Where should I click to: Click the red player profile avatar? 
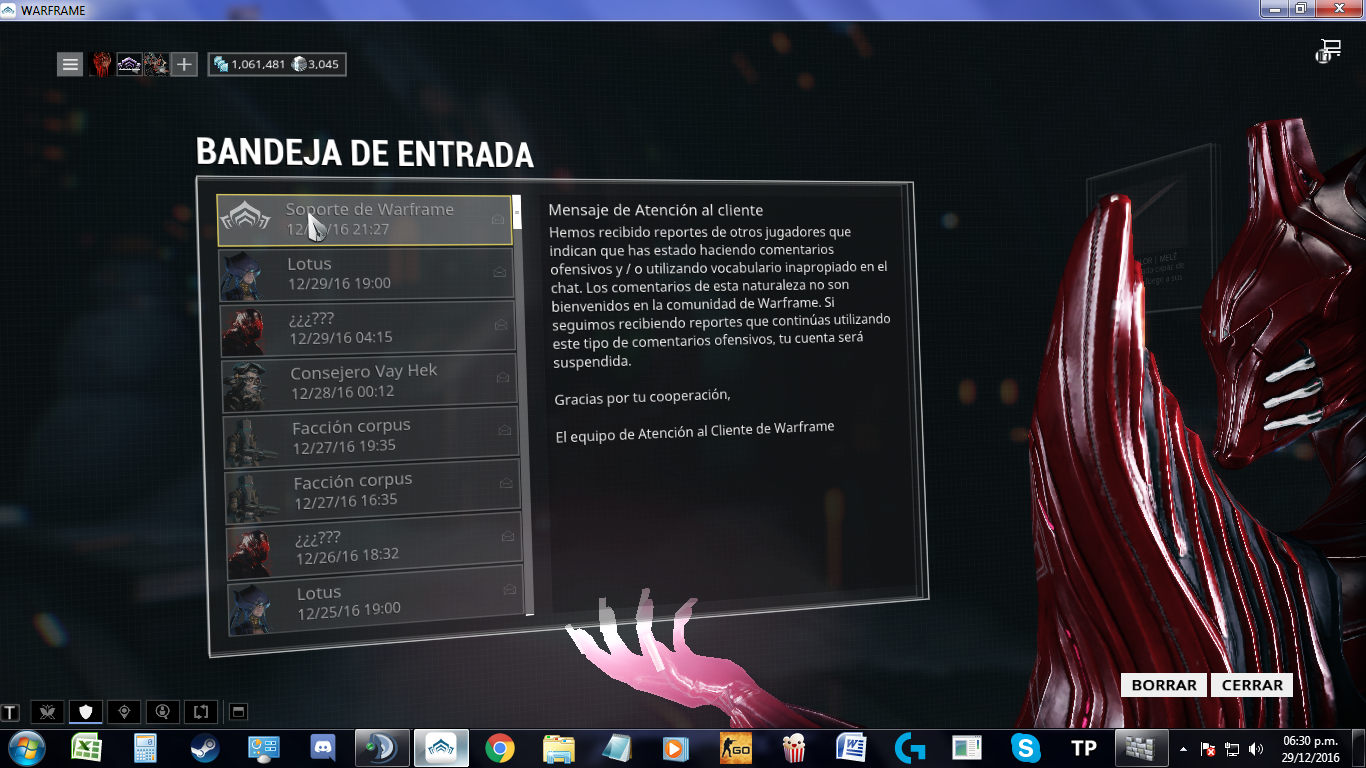pos(100,65)
